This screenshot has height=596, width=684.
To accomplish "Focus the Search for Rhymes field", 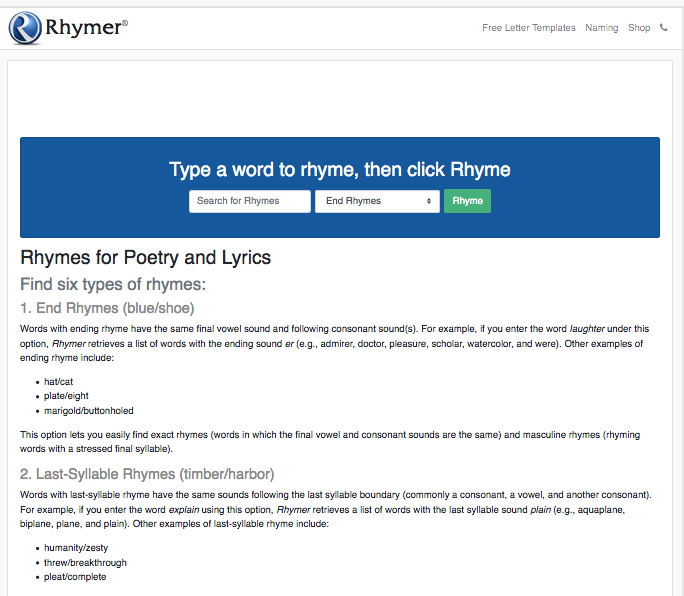I will point(250,201).
